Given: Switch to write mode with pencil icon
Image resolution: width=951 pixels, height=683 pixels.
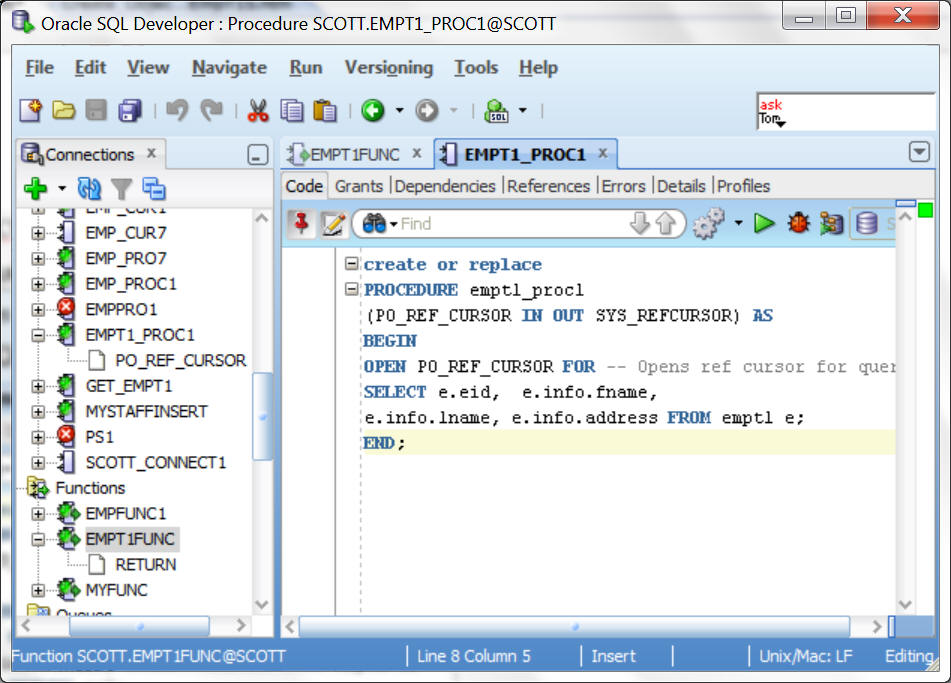Looking at the screenshot, I should [333, 223].
